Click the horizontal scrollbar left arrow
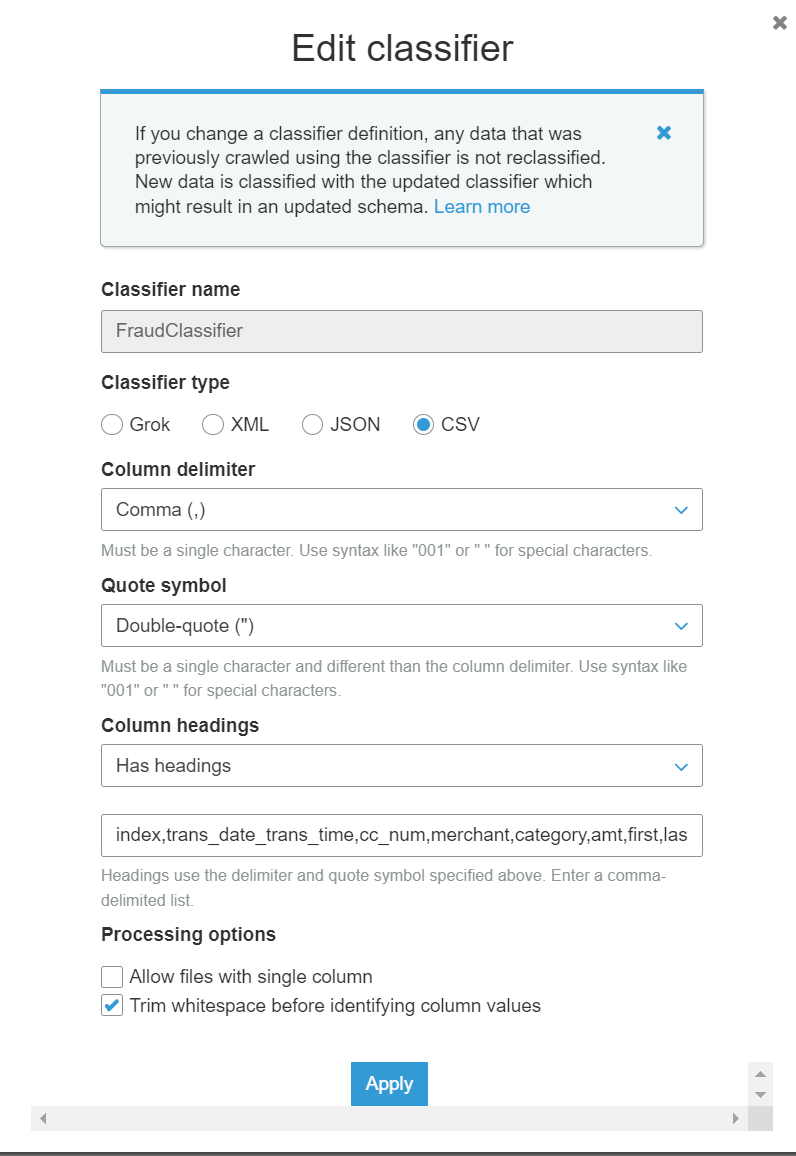The width and height of the screenshot is (796, 1156). (43, 1118)
